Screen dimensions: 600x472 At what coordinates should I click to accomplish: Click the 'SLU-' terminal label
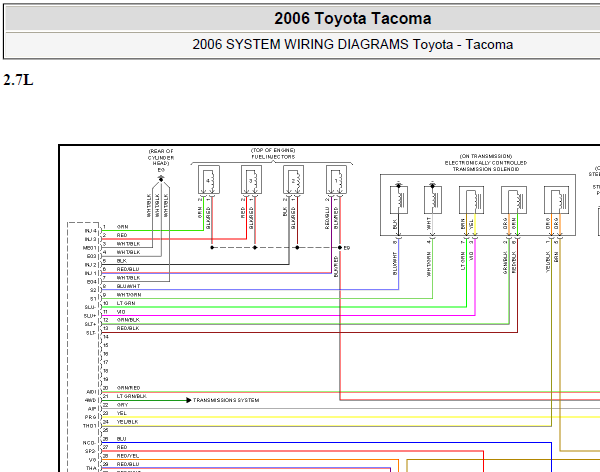(x=91, y=307)
